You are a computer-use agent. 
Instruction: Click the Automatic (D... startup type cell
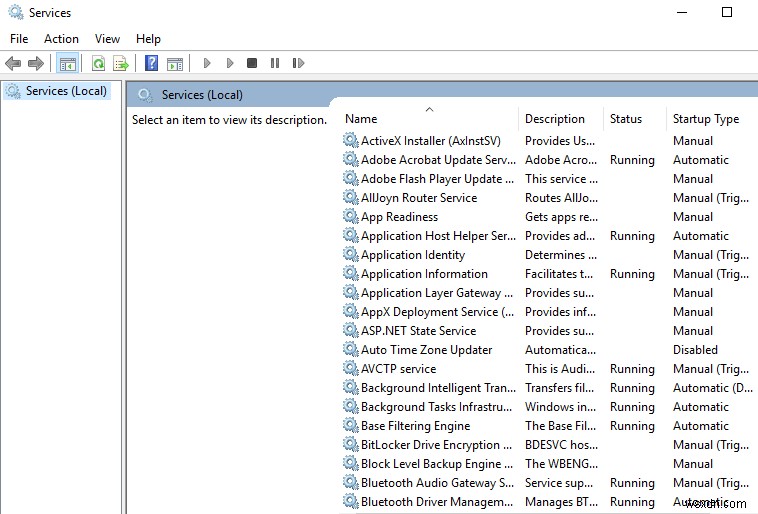[713, 388]
